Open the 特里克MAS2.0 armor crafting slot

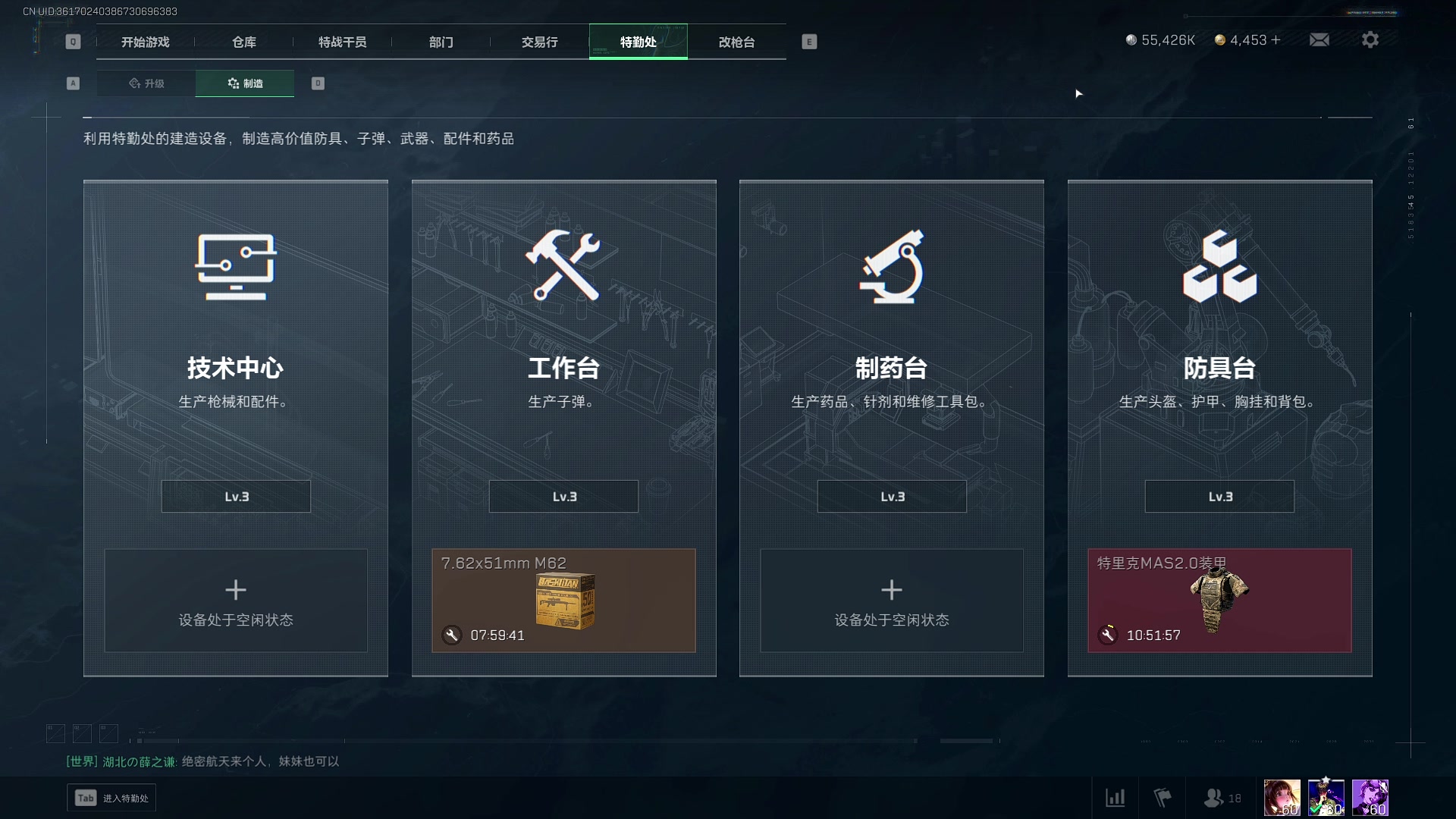point(1219,601)
